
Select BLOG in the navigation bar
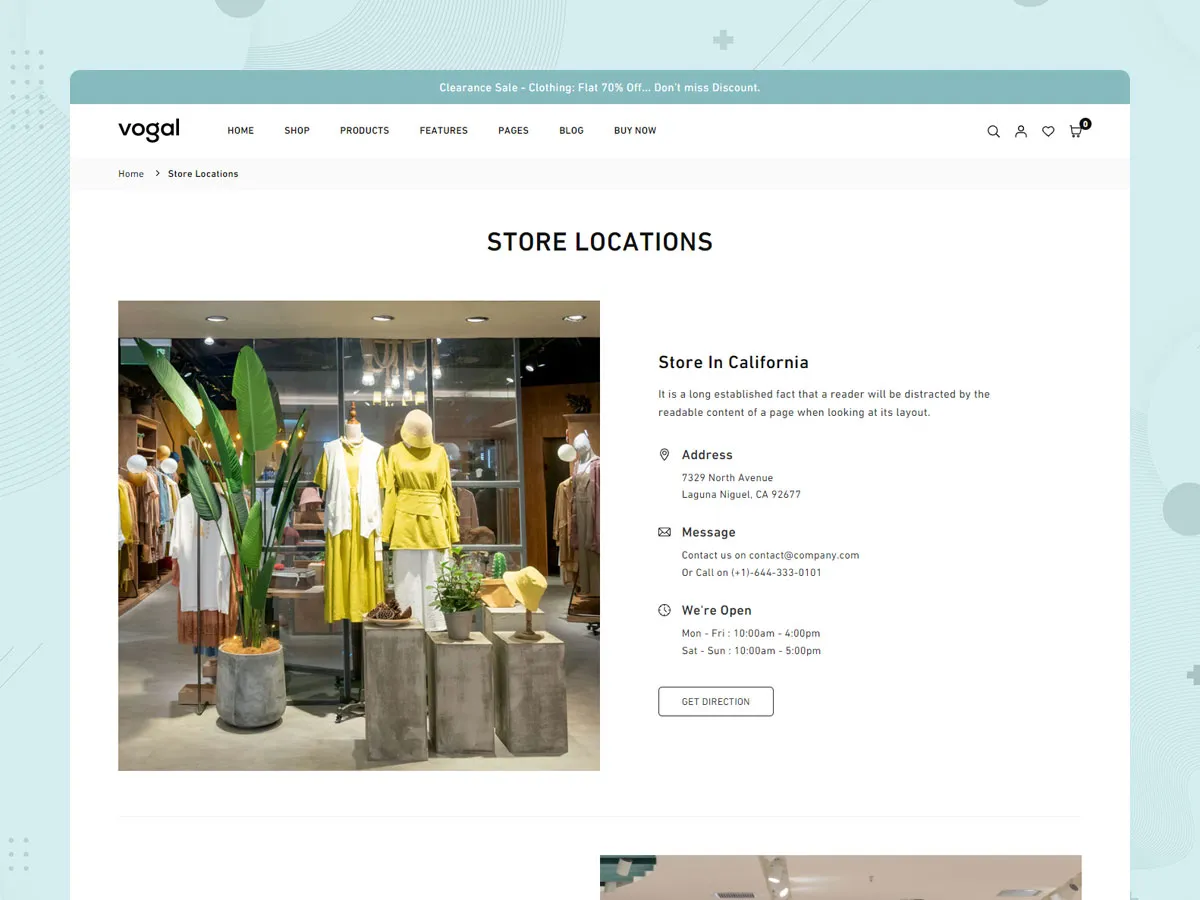pyautogui.click(x=571, y=130)
